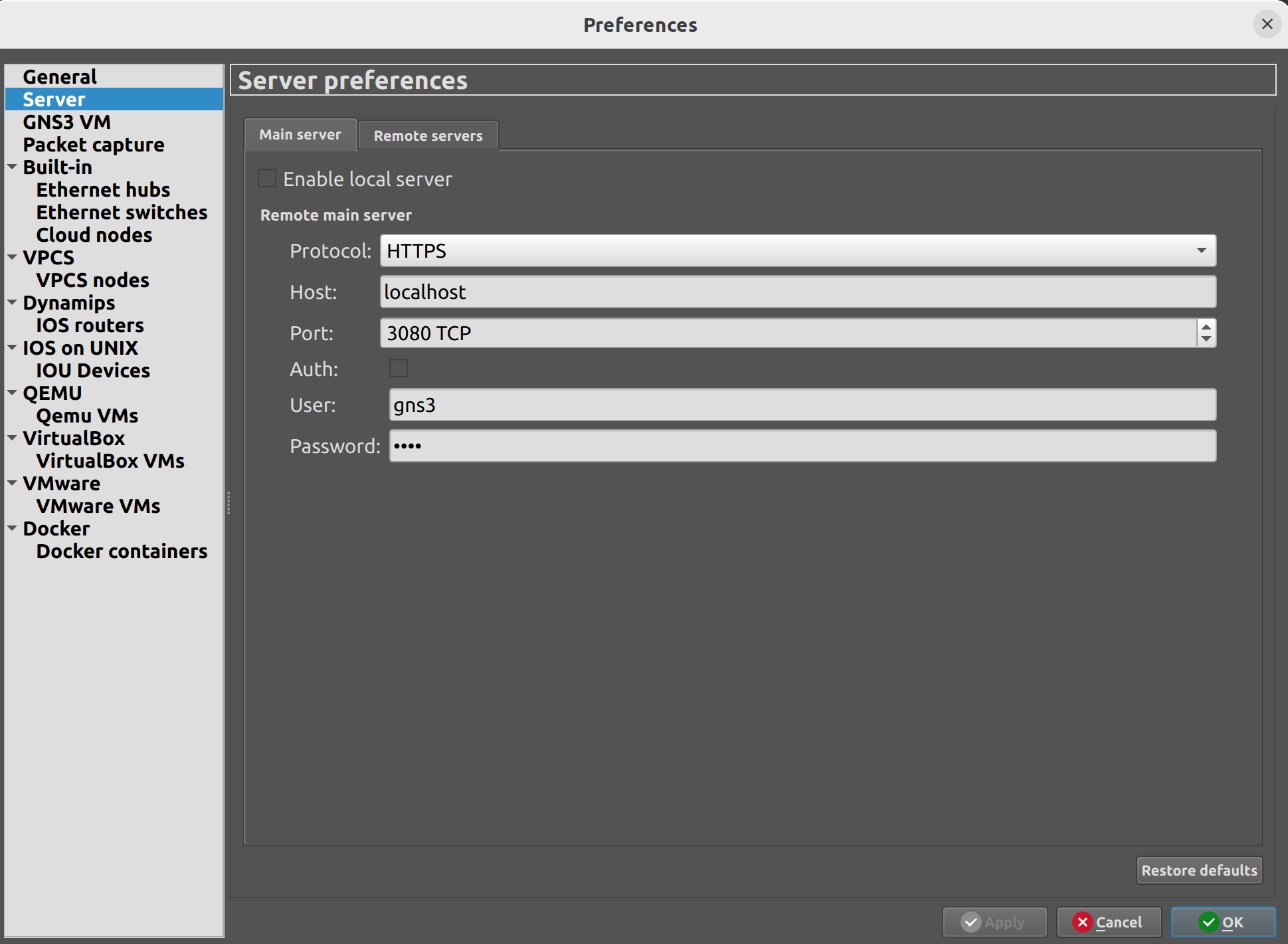The height and width of the screenshot is (944, 1288).
Task: Click the Apply button
Action: [994, 922]
